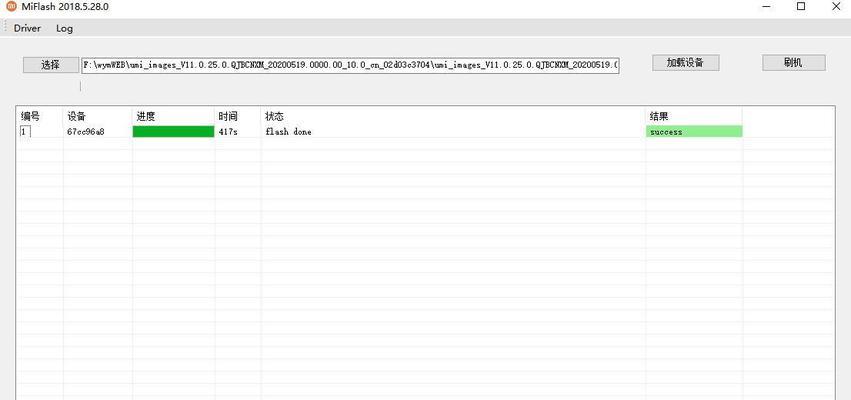This screenshot has width=851, height=400.
Task: Select the 编号 column header
Action: [x=40, y=116]
